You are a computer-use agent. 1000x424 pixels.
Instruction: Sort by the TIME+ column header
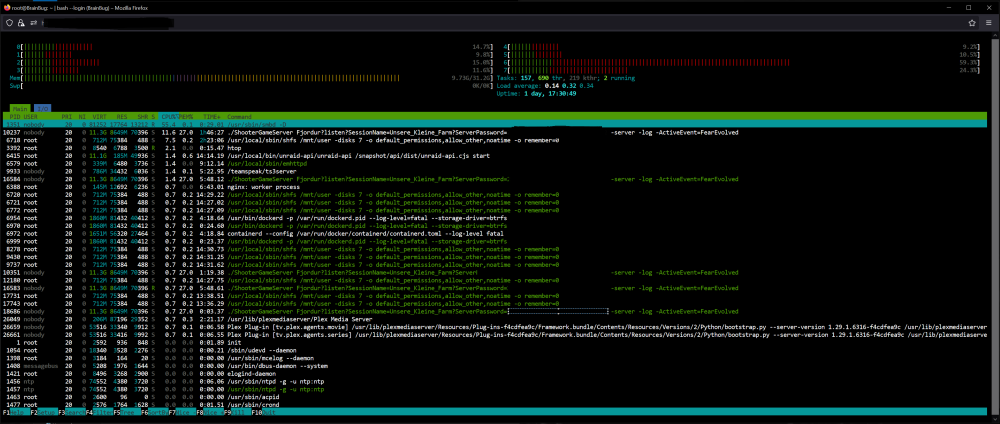(x=212, y=117)
